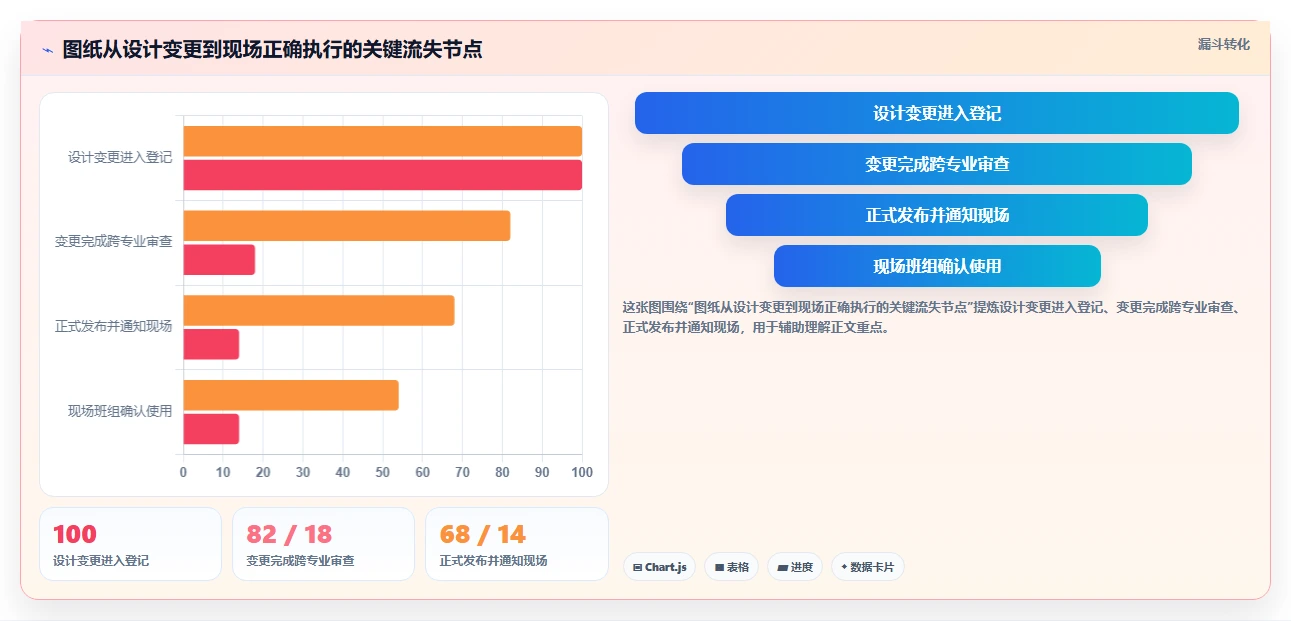Click the x-axis tick label 20

[x=263, y=472]
